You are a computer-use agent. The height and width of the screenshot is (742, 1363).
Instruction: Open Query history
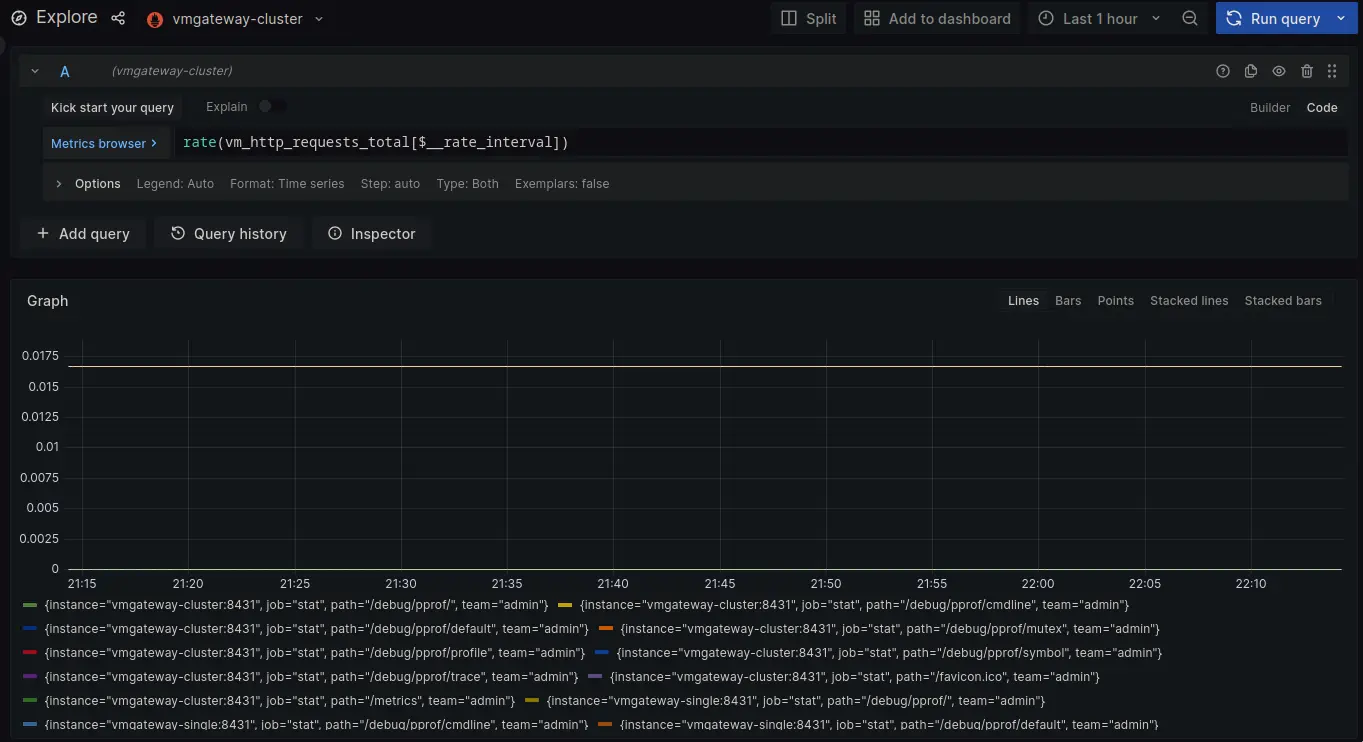(x=228, y=233)
